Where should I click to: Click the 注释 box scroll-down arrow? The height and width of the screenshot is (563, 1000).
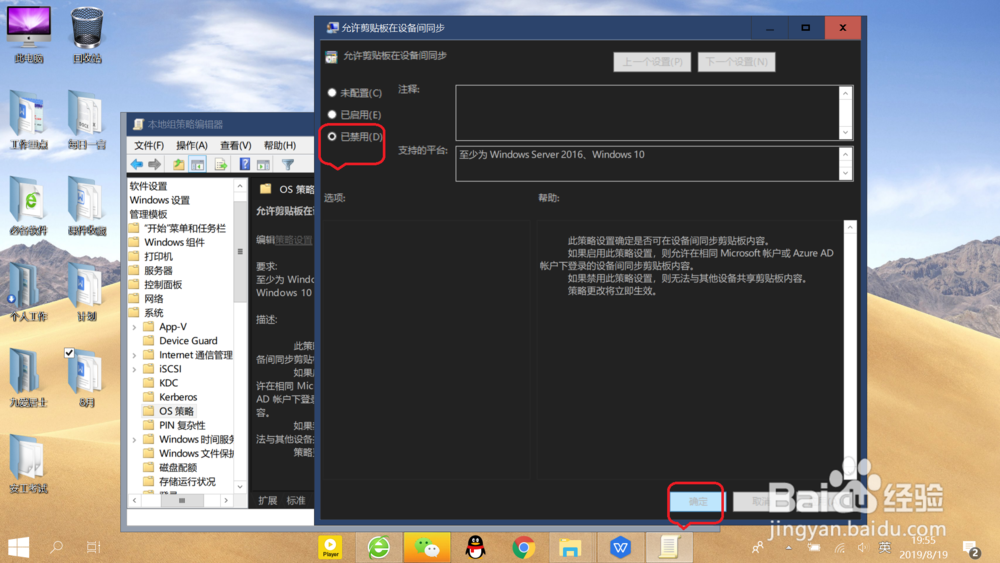tap(846, 133)
